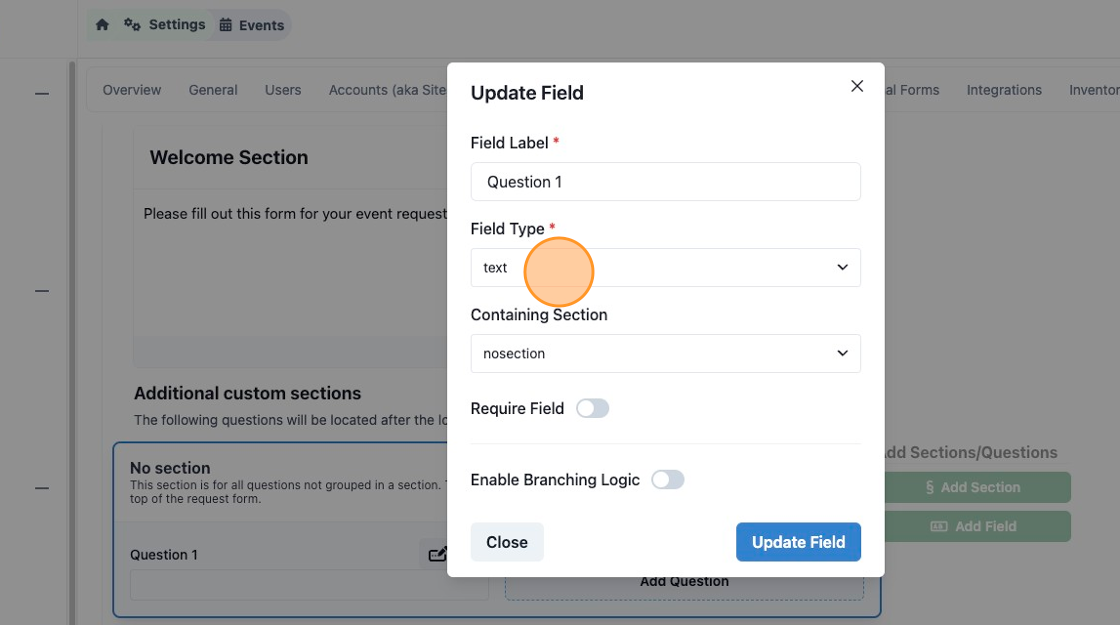
Task: Collapse the top sidebar dash marker
Action: point(42,94)
